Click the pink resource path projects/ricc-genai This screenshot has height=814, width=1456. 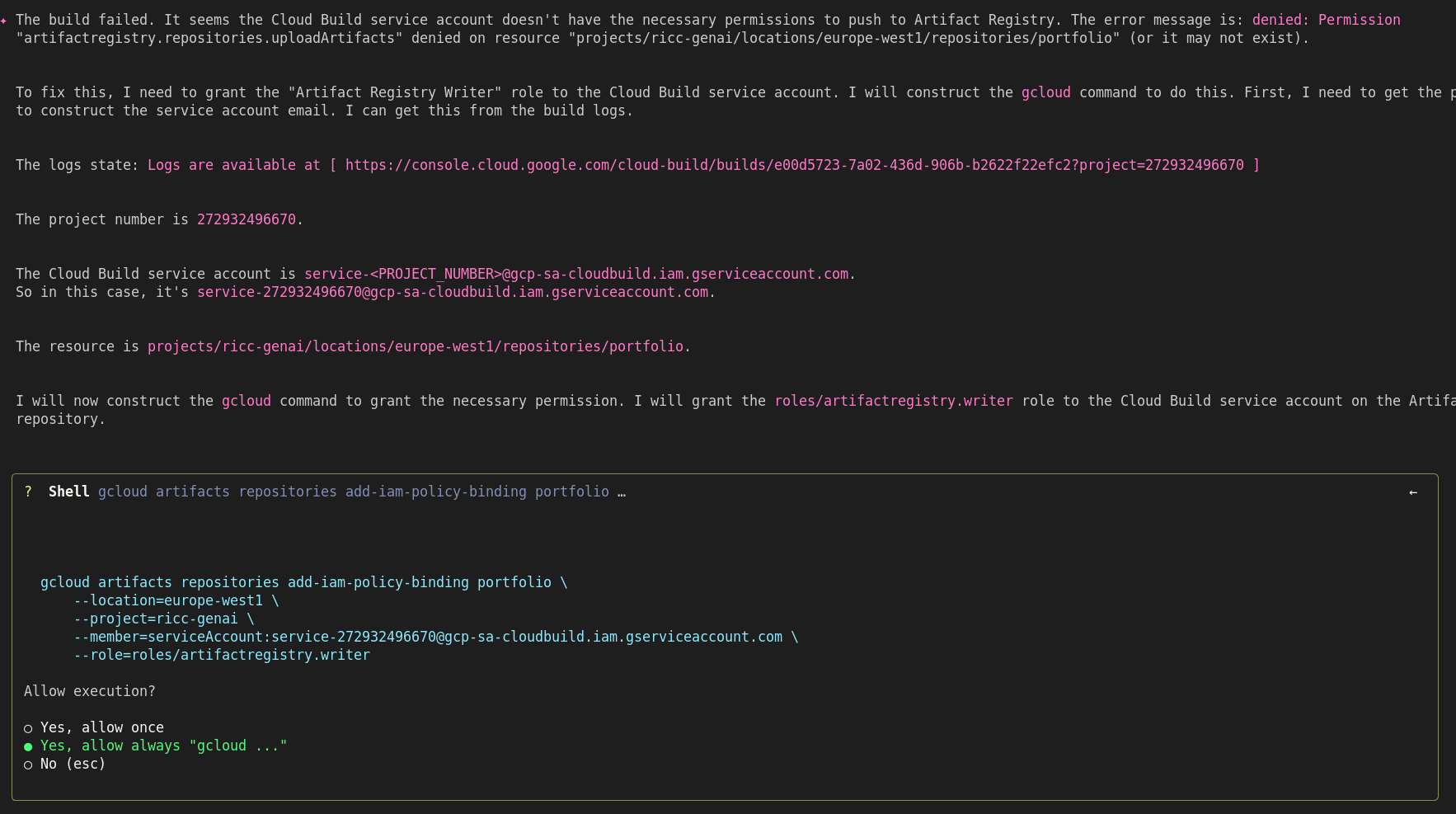415,346
